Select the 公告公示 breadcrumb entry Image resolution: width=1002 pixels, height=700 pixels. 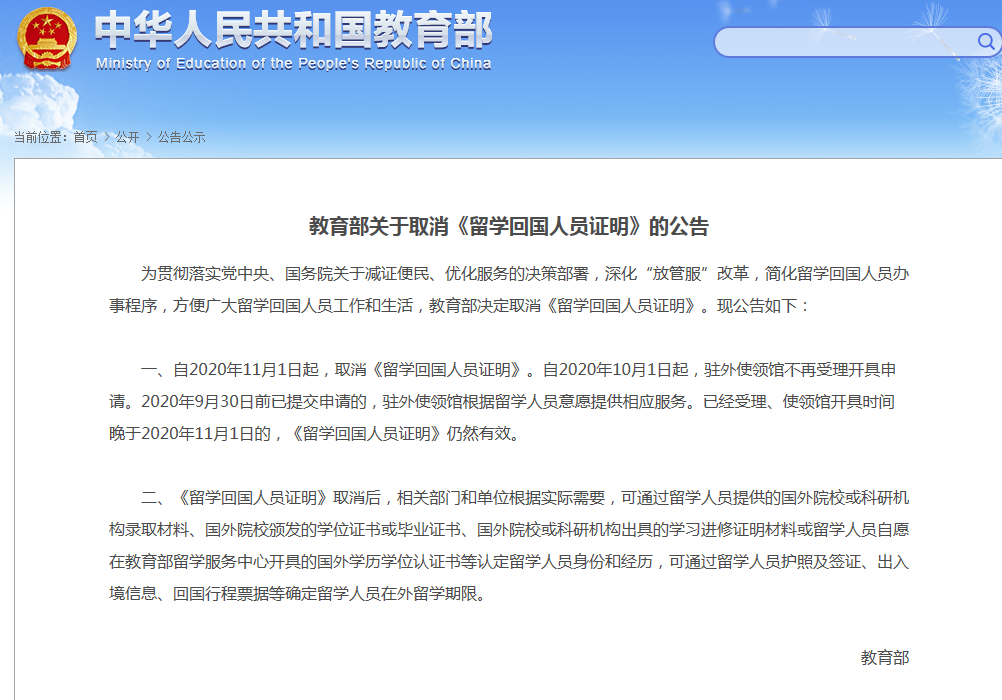tap(179, 139)
